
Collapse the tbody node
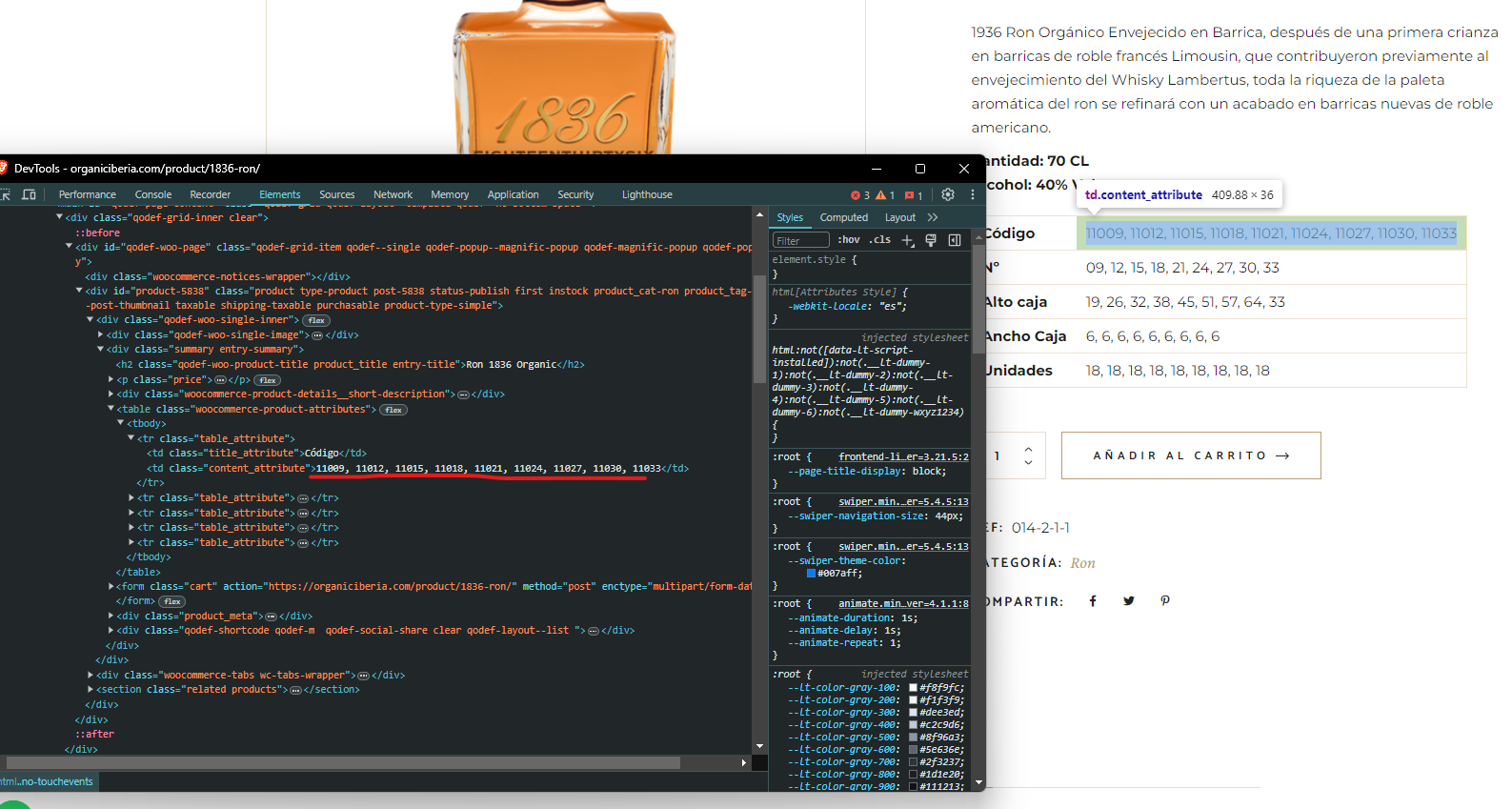point(121,424)
